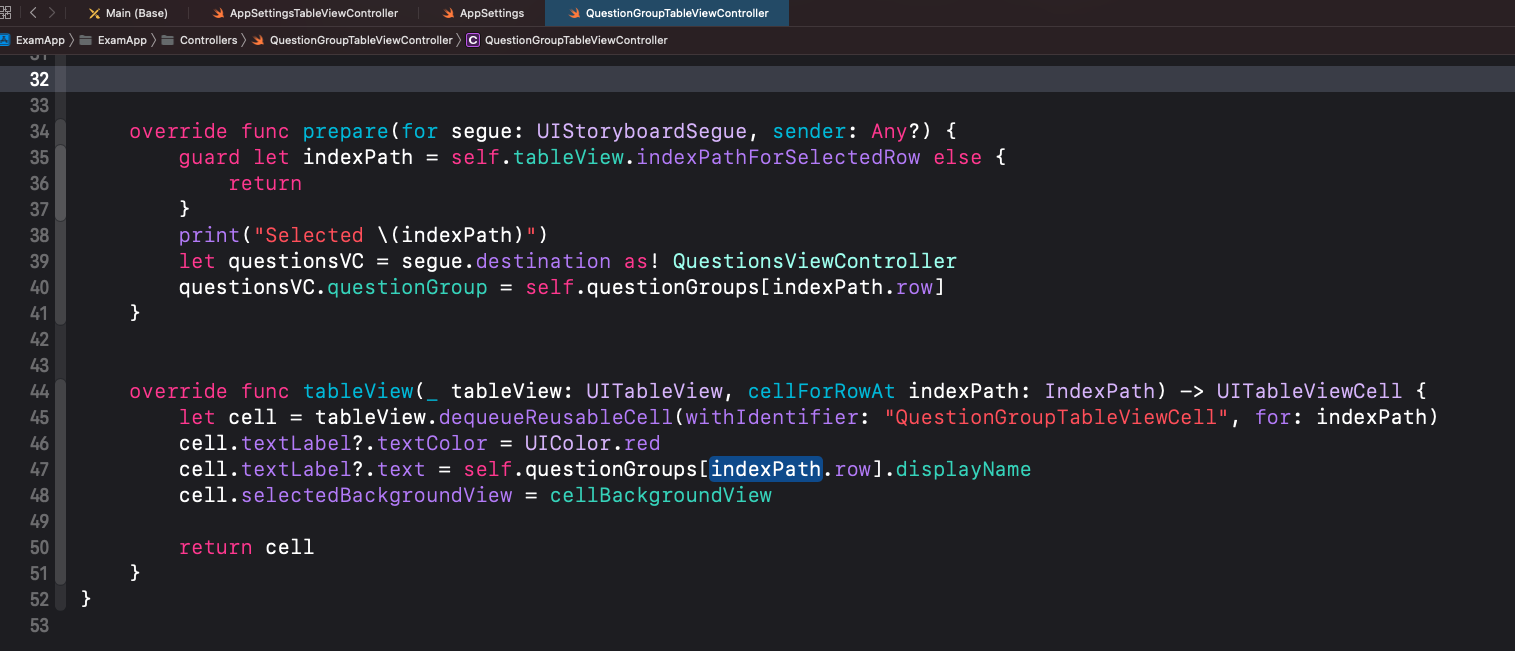This screenshot has height=651, width=1515.
Task: Select line number 38 in the gutter
Action: click(x=39, y=235)
